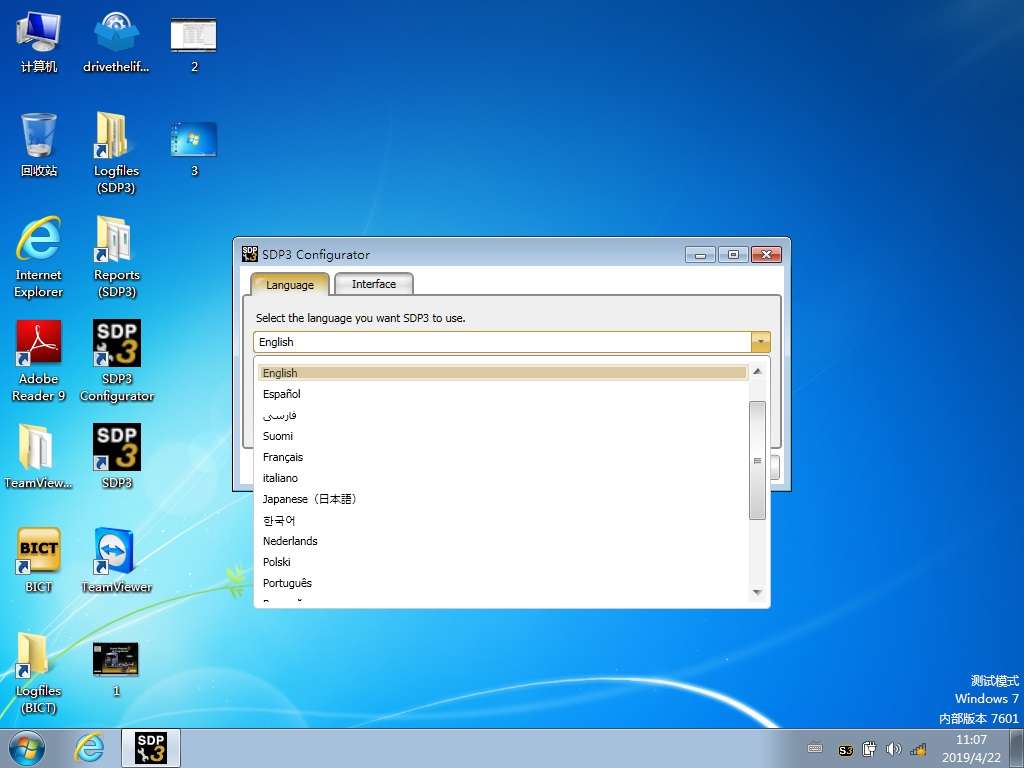Choose Japanese (日本語) in the language list
Viewport: 1024px width, 768px height.
(x=502, y=499)
